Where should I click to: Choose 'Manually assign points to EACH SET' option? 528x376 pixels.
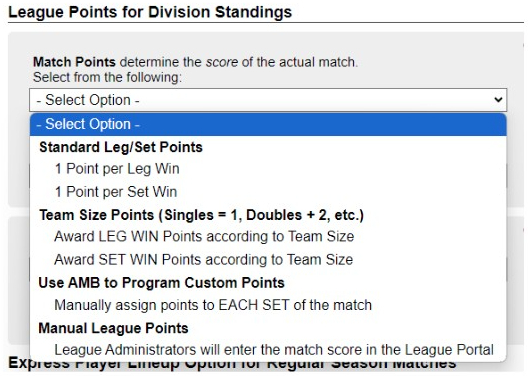click(213, 305)
